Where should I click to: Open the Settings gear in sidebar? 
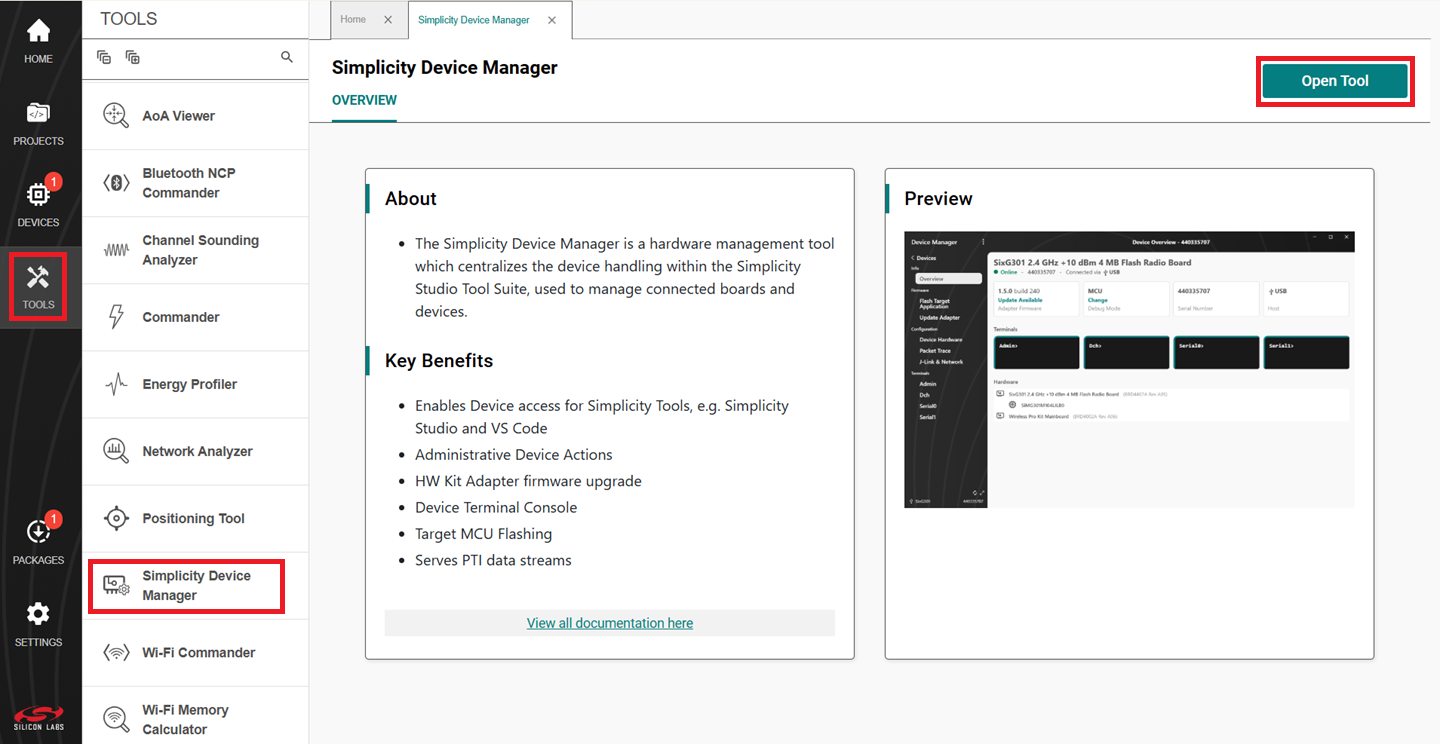point(38,624)
